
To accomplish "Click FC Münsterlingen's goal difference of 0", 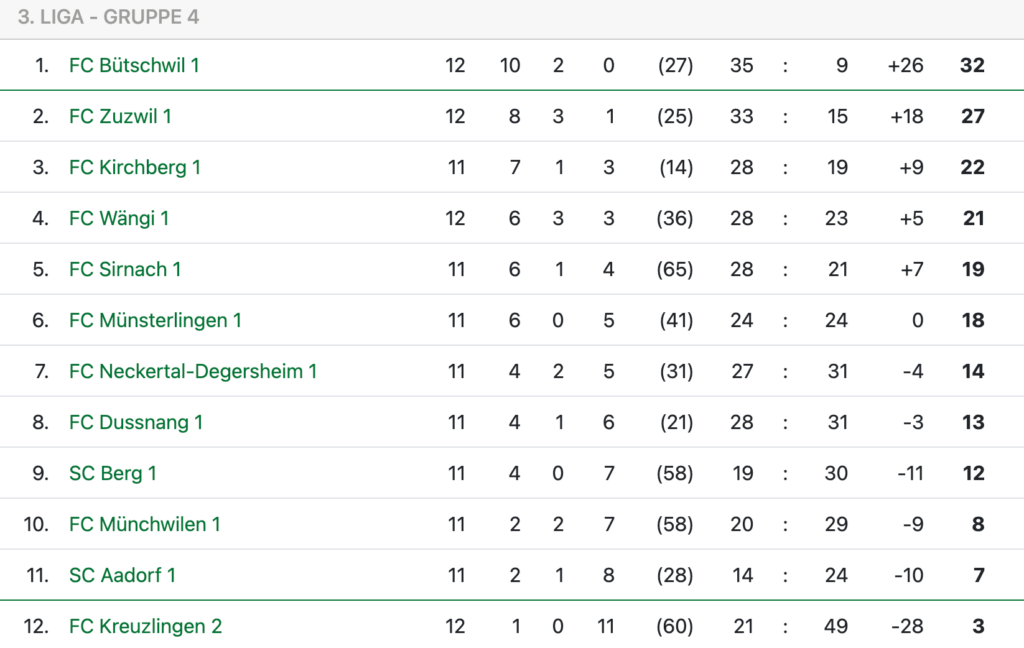I will click(918, 320).
